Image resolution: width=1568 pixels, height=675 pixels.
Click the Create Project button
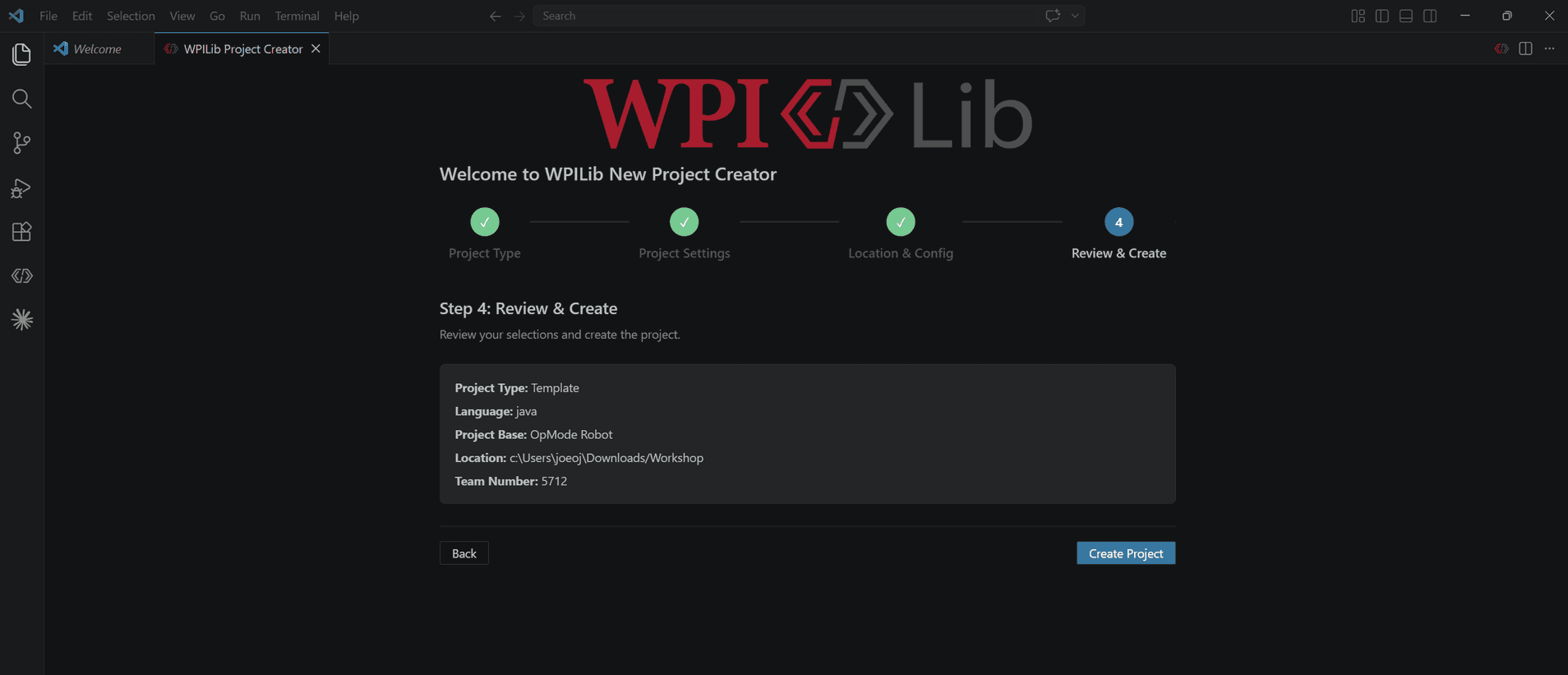(1126, 553)
